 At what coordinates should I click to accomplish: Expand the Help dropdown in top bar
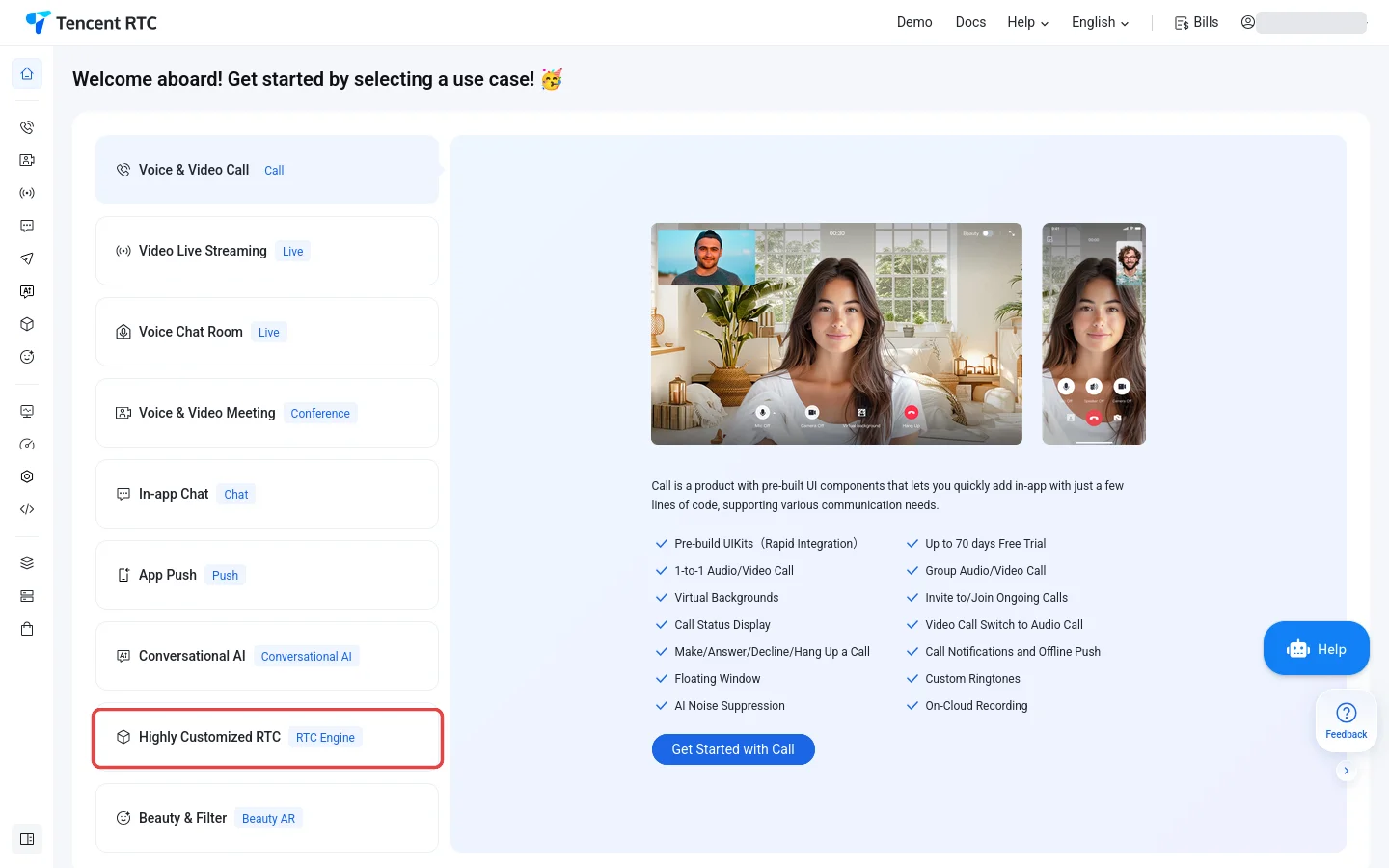click(1028, 22)
